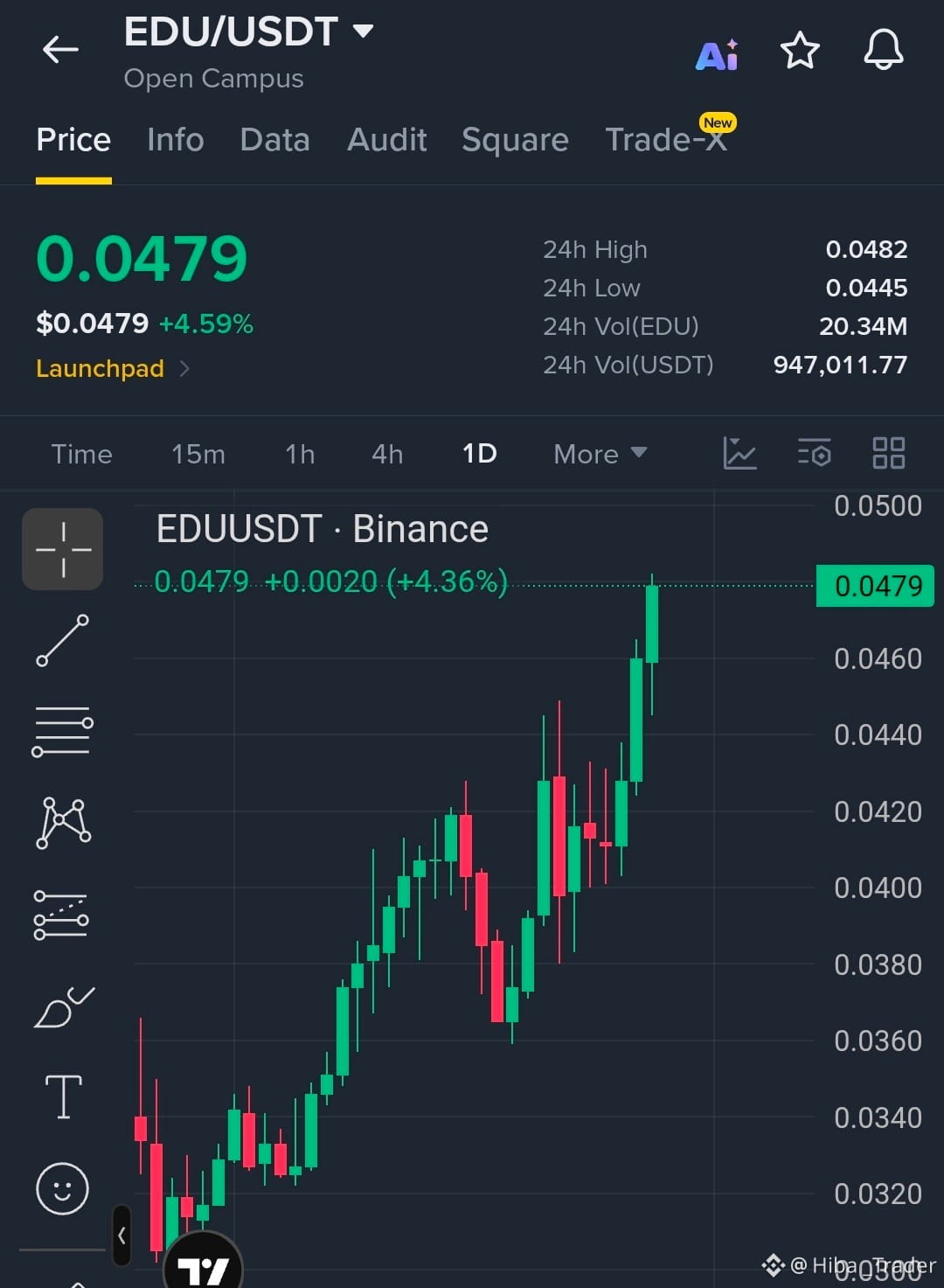
Task: Click the 0.0479 current price label on axis
Action: pyautogui.click(x=875, y=586)
